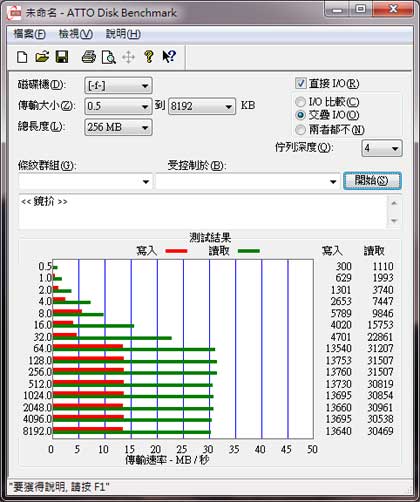Click the red 寫入 legend swatch
The image size is (420, 502).
coord(176,251)
